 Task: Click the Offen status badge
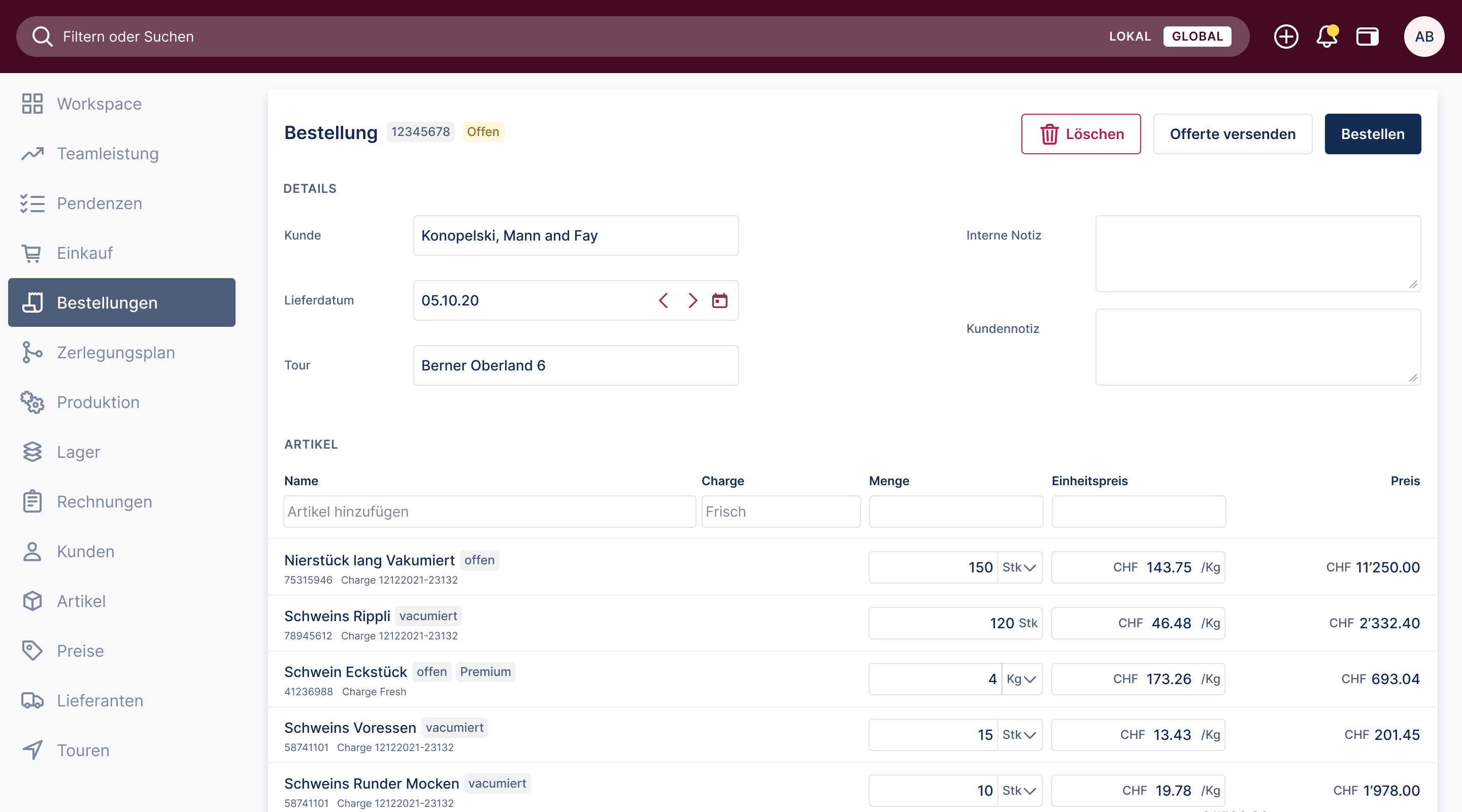pyautogui.click(x=483, y=131)
